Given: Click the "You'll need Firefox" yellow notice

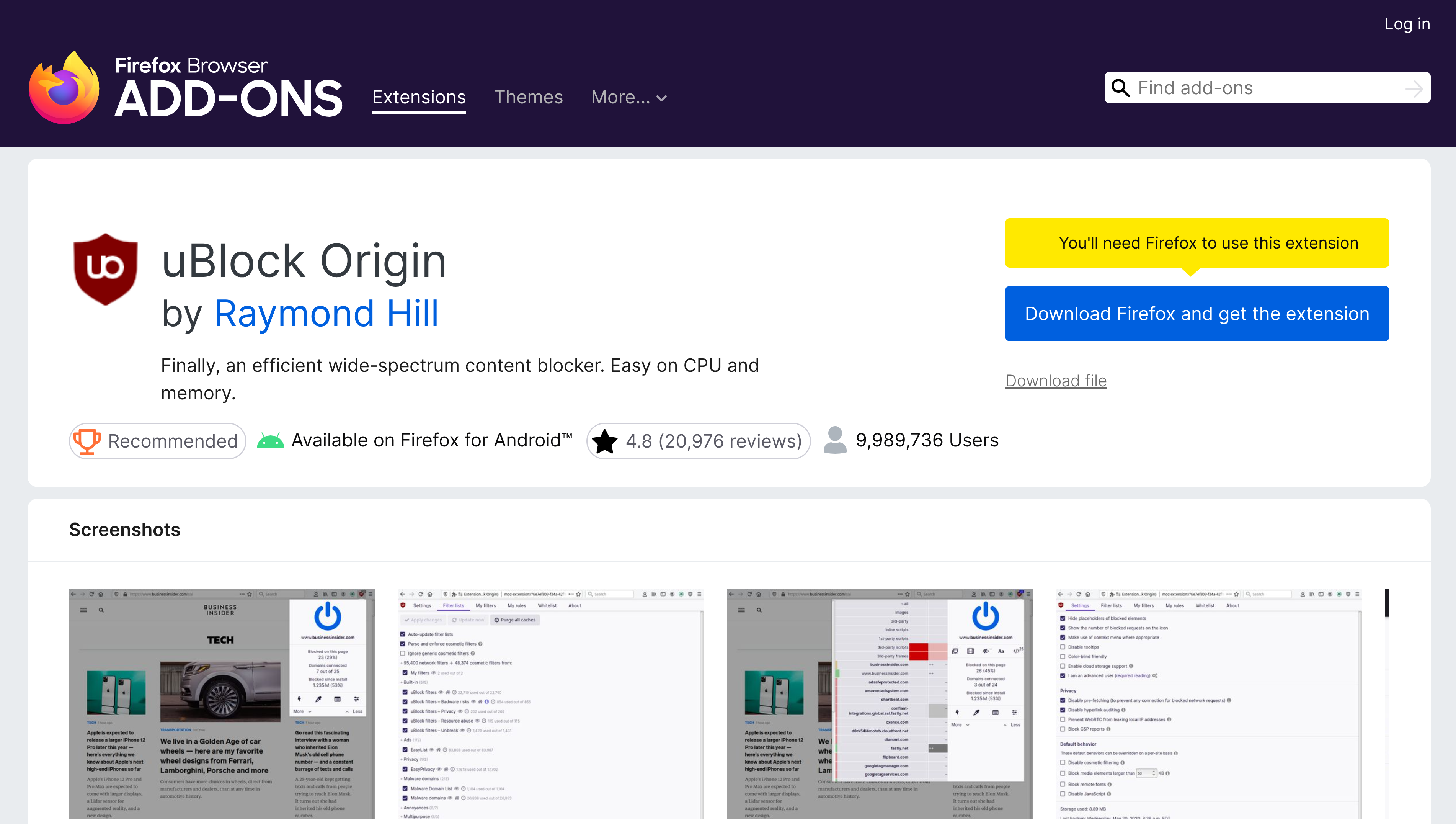Looking at the screenshot, I should [x=1197, y=243].
